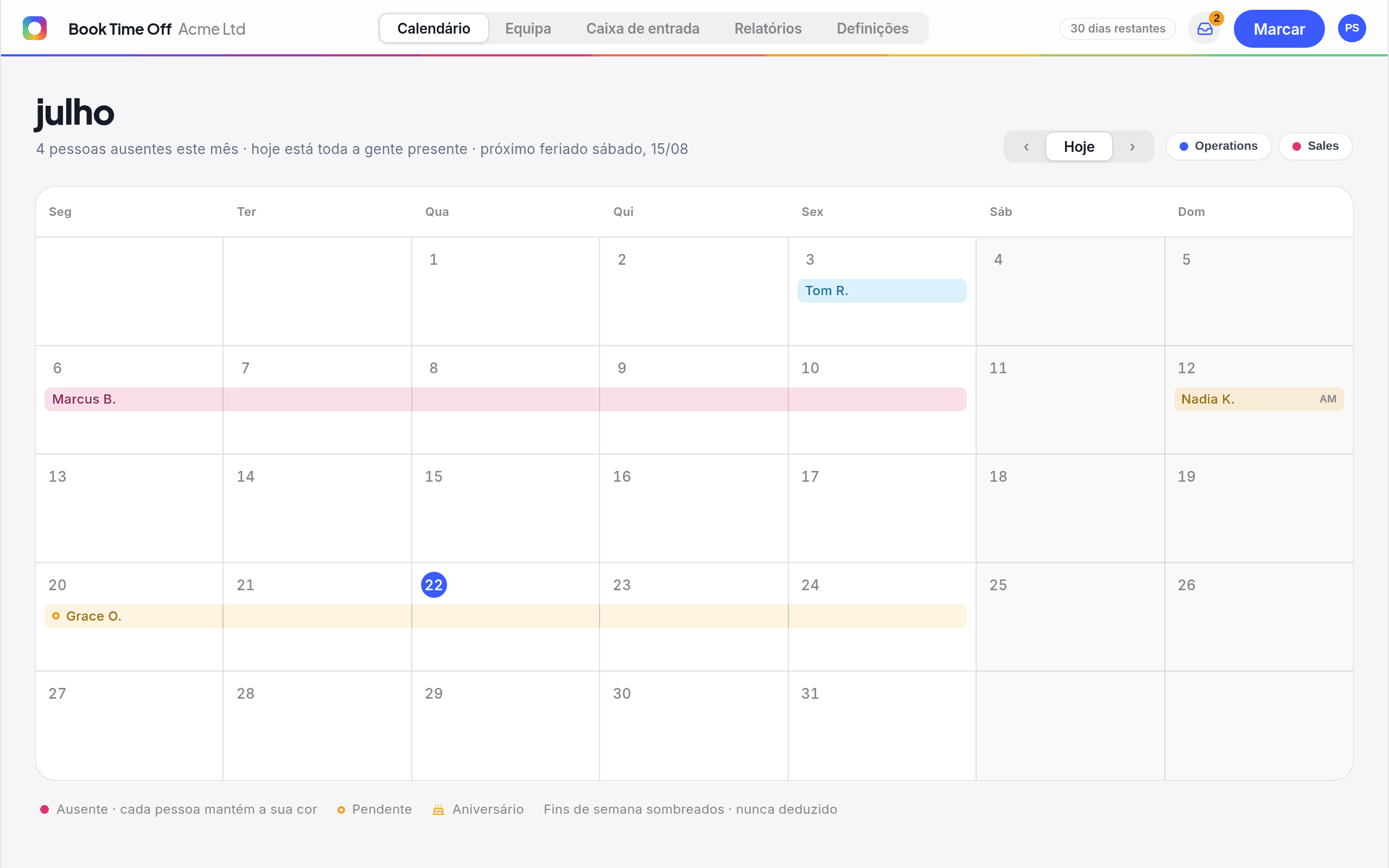Jump to today with Hoje button
This screenshot has height=868, width=1389.
[1079, 147]
